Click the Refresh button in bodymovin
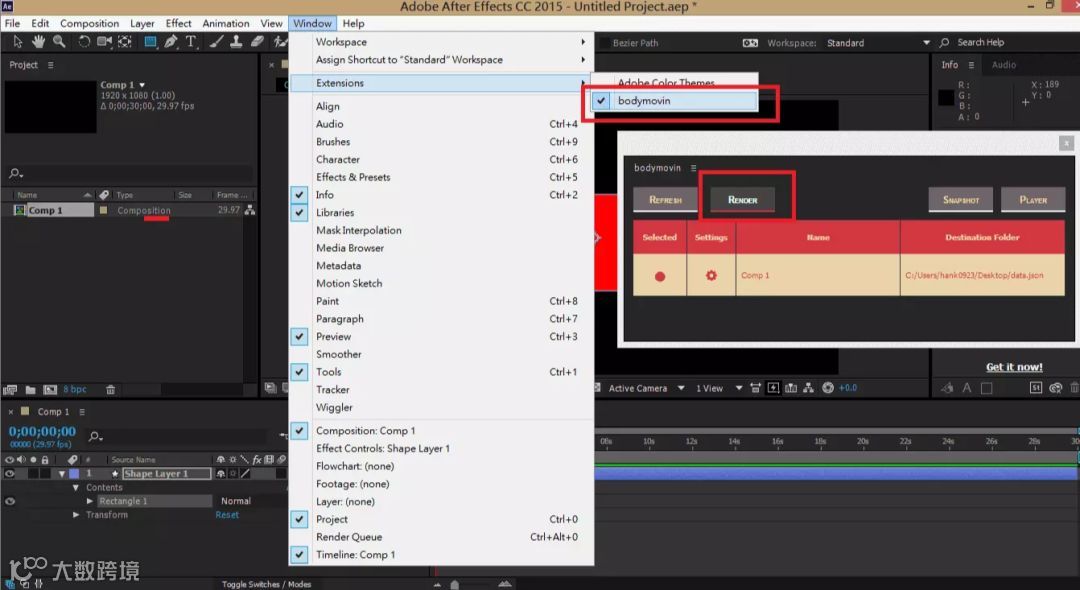 (665, 200)
